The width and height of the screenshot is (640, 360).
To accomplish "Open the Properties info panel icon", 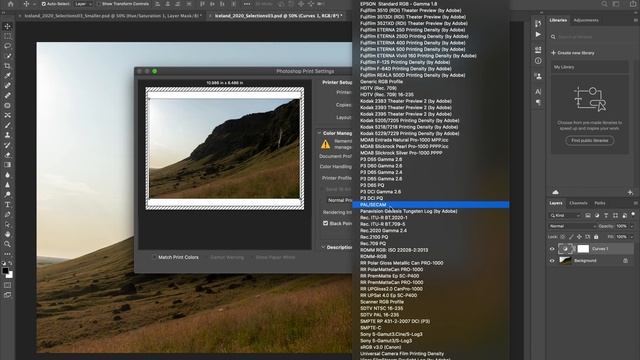I will click(x=538, y=61).
